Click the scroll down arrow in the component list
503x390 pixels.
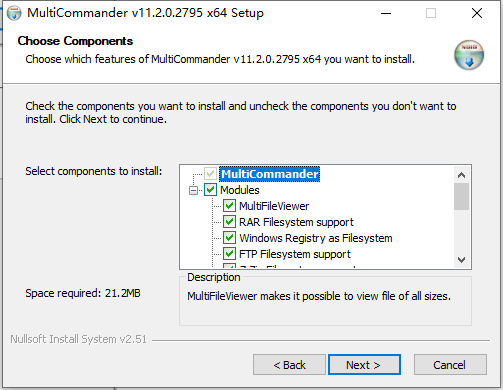point(462,260)
